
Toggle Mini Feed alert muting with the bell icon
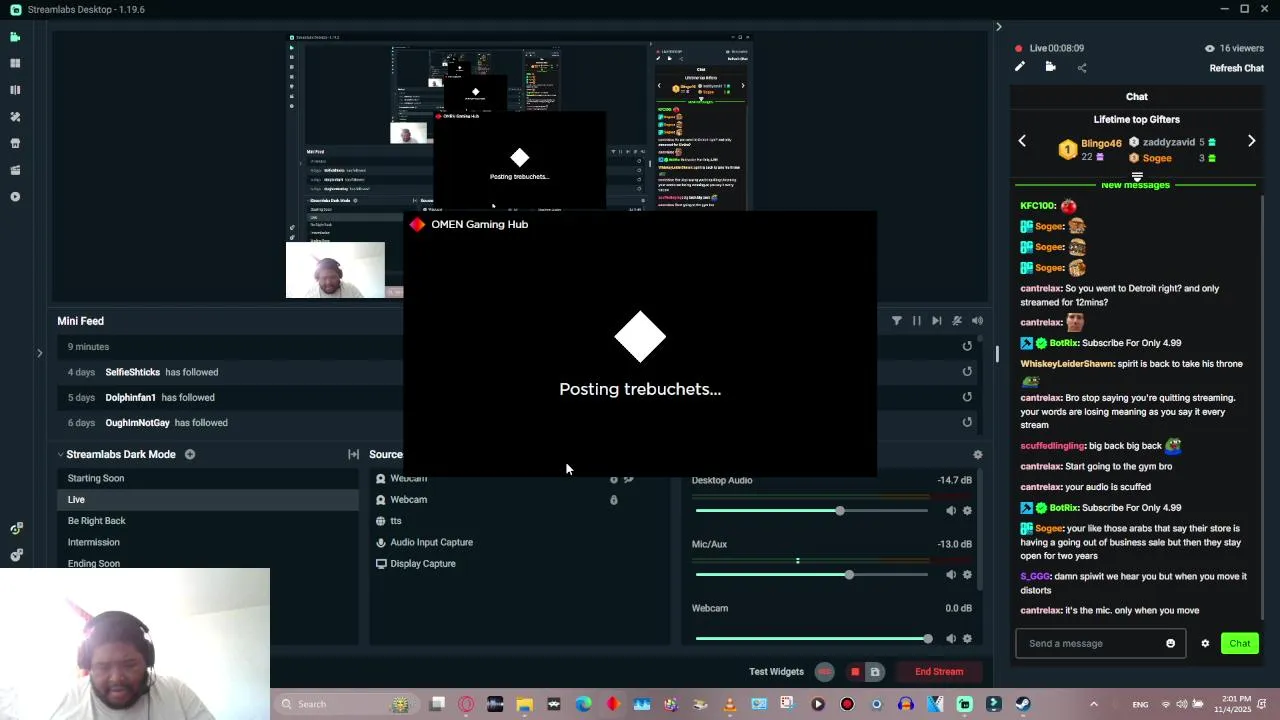pos(957,321)
